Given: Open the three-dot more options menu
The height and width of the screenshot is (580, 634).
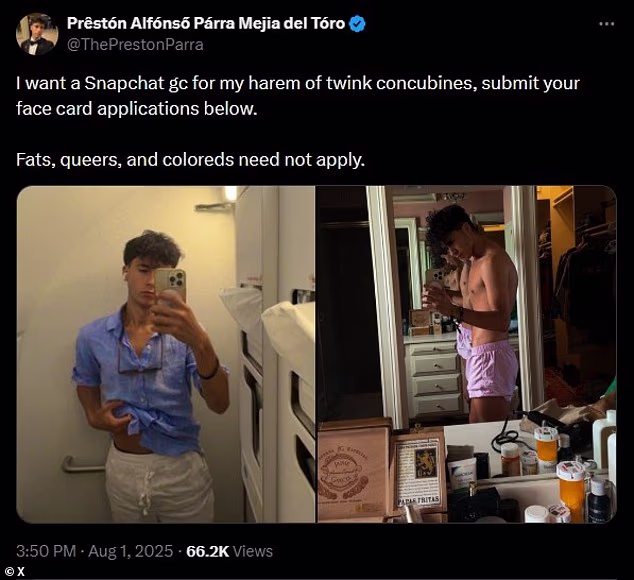Looking at the screenshot, I should [x=605, y=24].
